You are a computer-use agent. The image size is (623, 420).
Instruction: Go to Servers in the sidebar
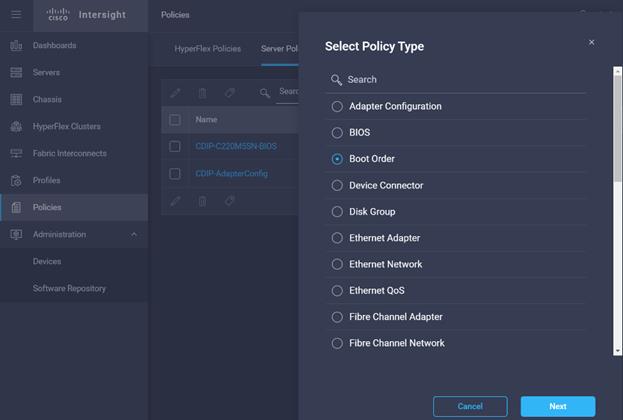coord(46,72)
